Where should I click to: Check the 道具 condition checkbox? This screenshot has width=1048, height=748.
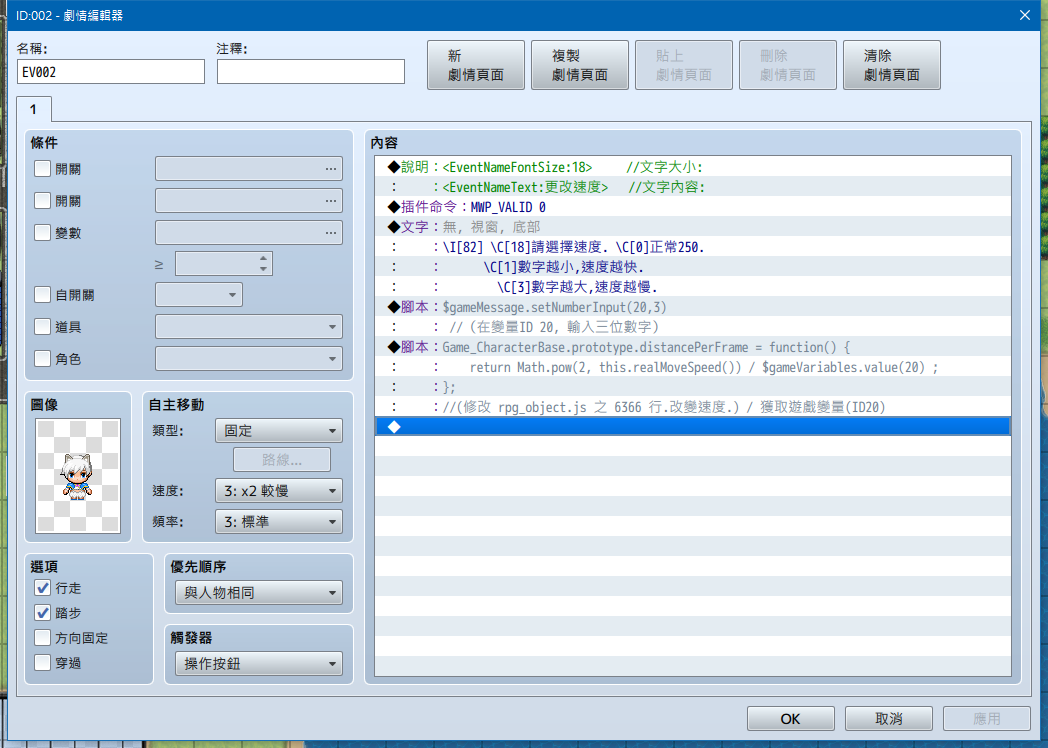click(42, 327)
